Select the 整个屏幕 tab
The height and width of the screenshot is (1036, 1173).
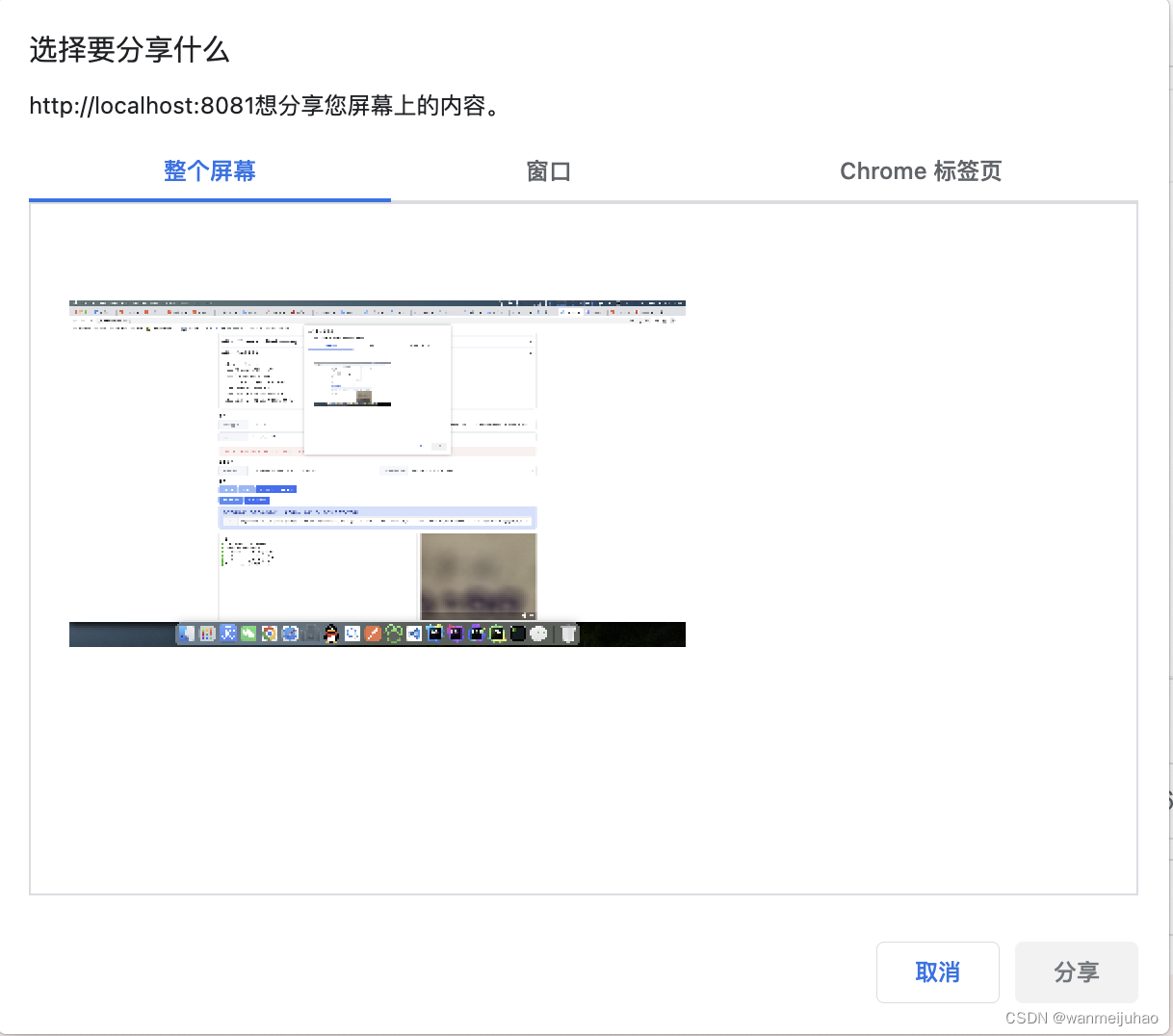pos(210,170)
